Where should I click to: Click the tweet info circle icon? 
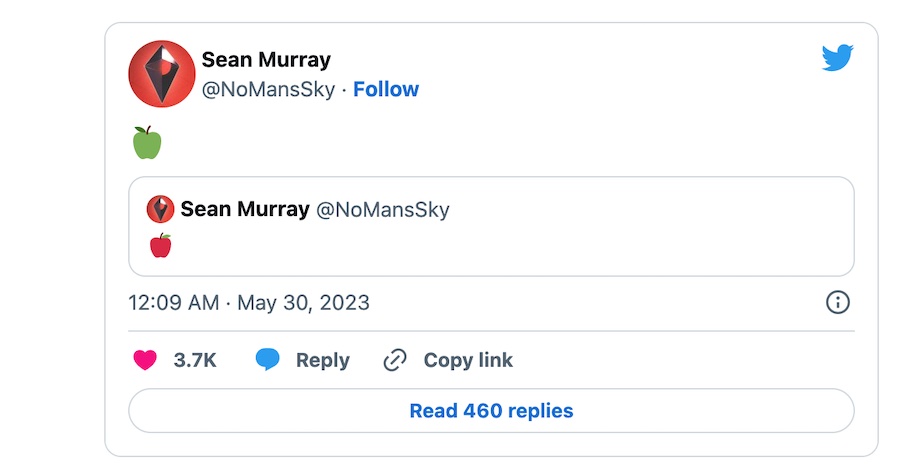[837, 302]
